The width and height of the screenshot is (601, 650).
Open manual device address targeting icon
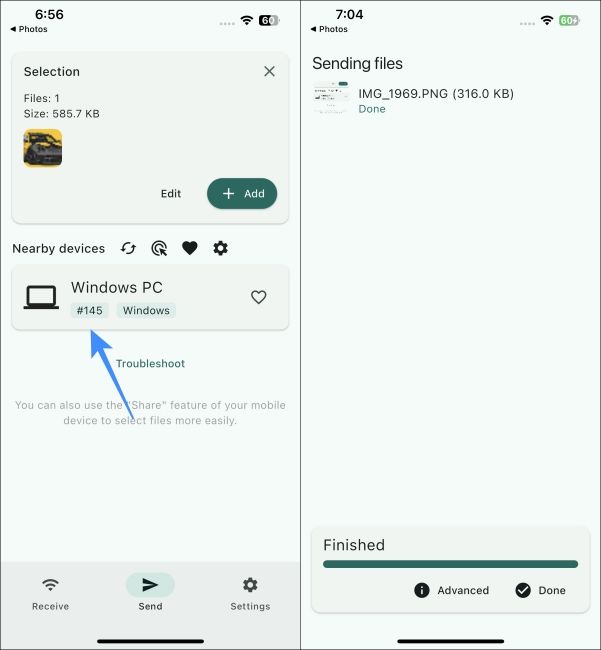tap(159, 248)
